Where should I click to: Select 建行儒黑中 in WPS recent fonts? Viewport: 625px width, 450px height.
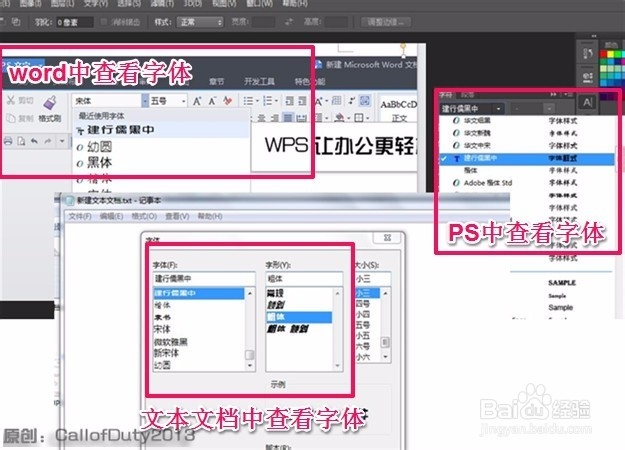tap(161, 130)
